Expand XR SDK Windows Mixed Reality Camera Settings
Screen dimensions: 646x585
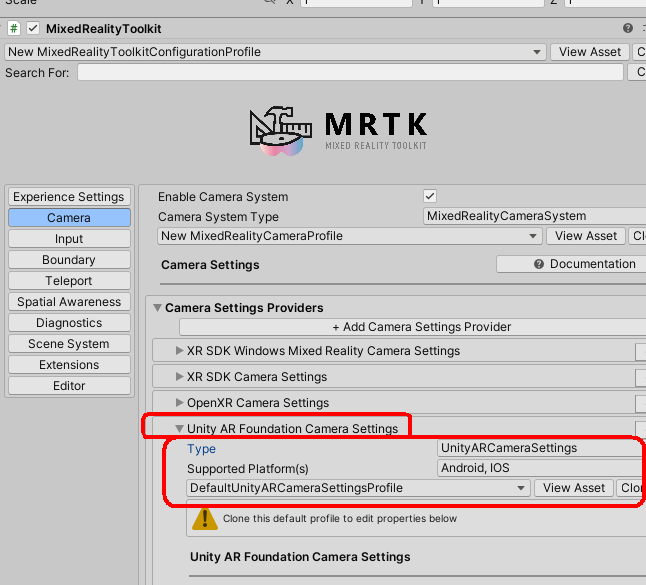pyautogui.click(x=179, y=351)
